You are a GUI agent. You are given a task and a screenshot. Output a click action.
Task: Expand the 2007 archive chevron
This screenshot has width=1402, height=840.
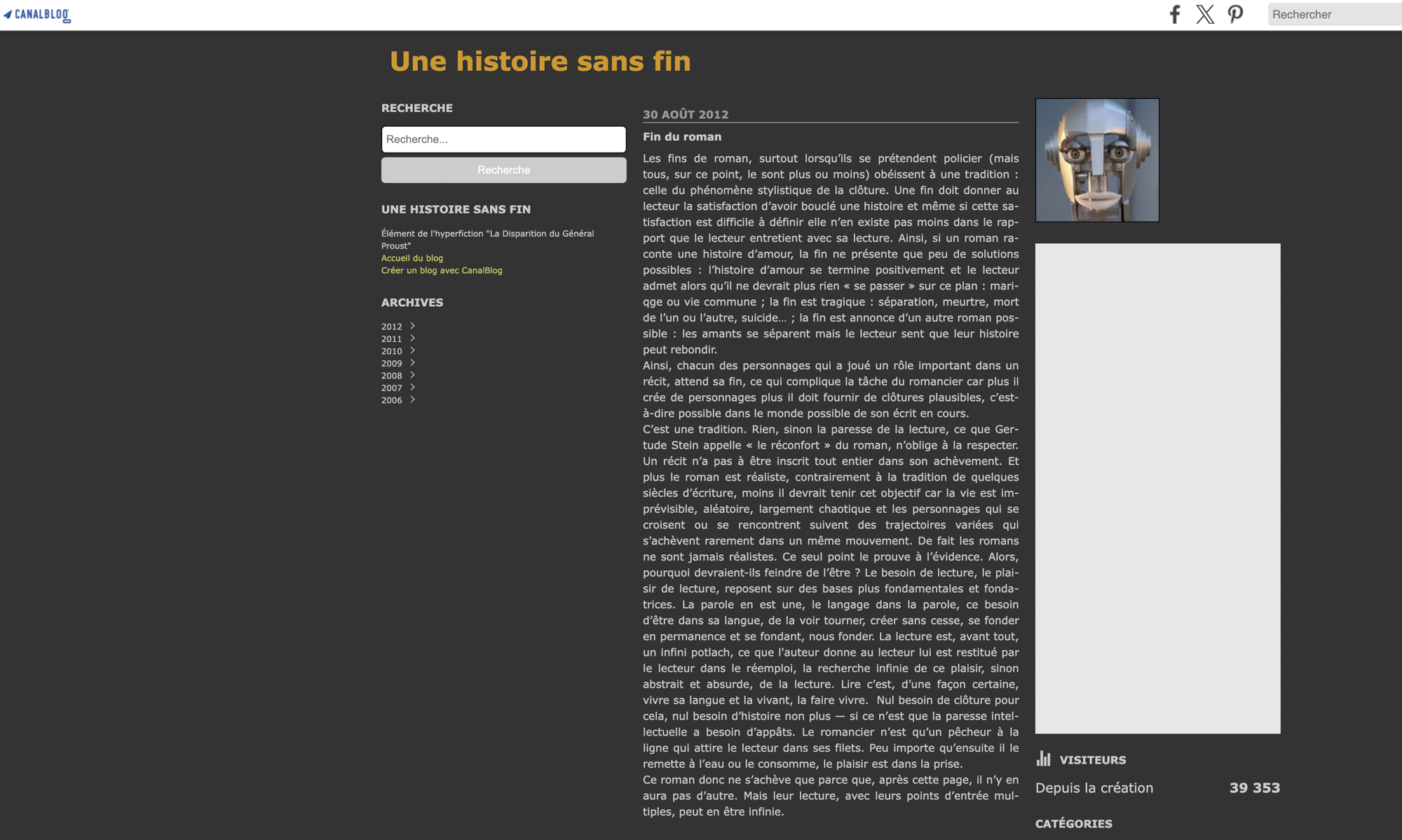[413, 387]
